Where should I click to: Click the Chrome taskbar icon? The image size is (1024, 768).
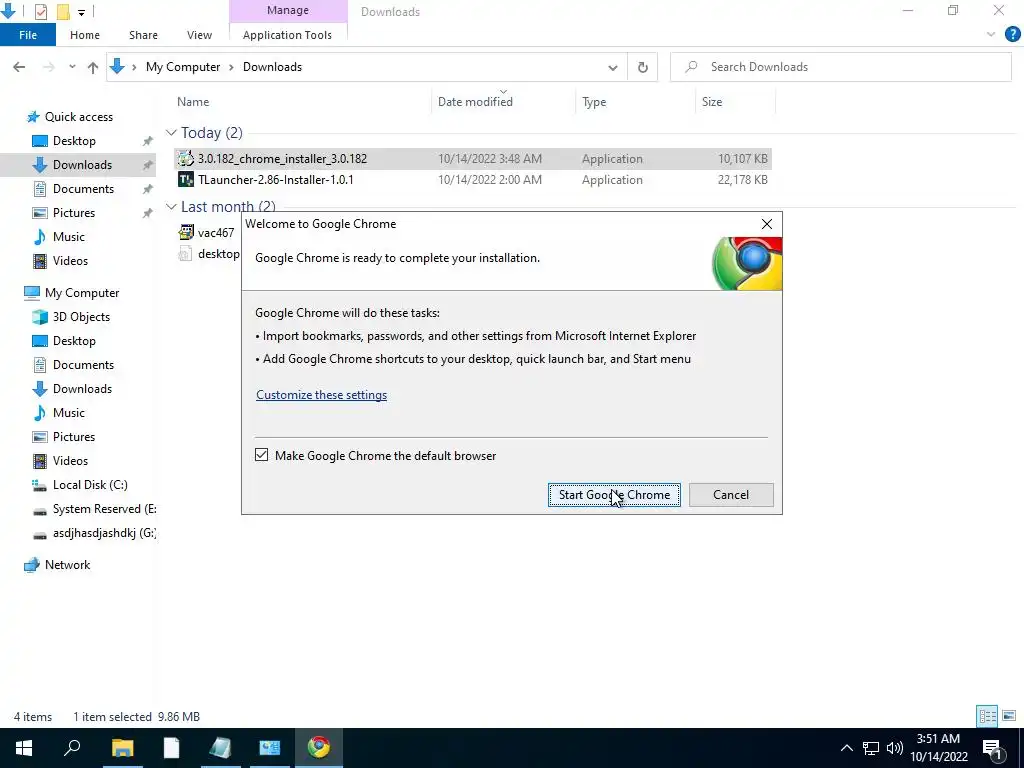[319, 747]
